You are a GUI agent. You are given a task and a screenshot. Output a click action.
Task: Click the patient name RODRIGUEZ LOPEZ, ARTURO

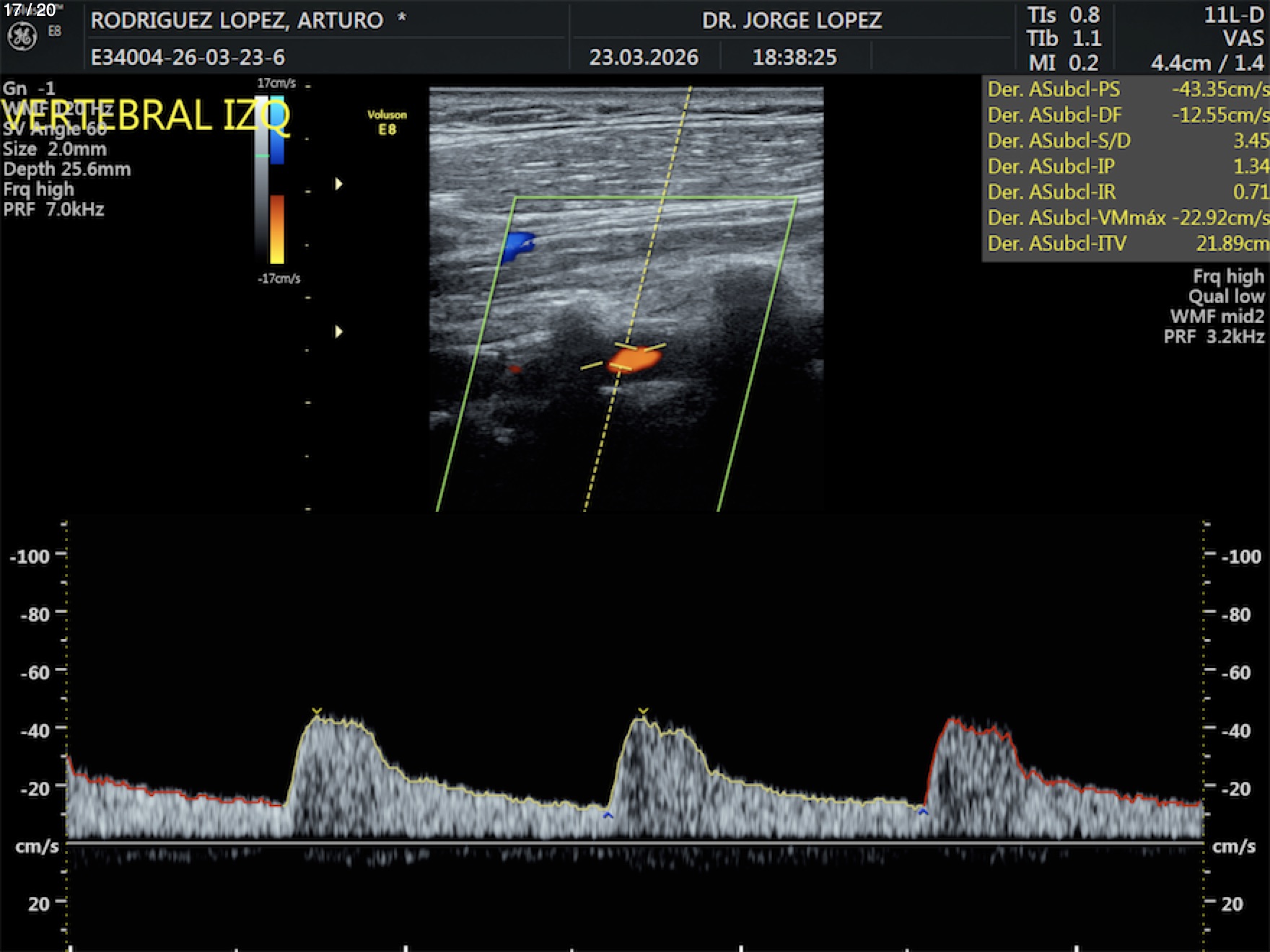[237, 20]
